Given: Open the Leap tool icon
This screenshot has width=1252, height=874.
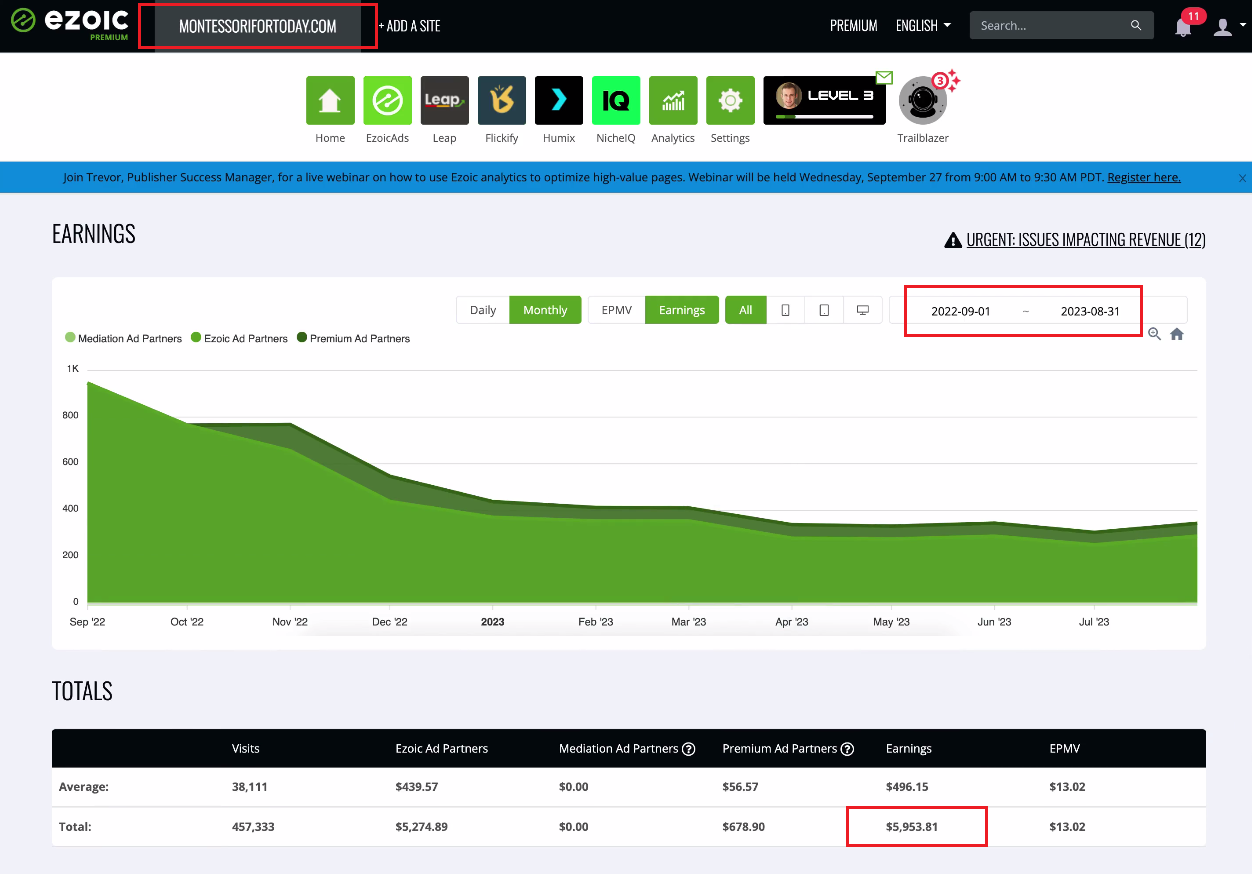Looking at the screenshot, I should 445,101.
